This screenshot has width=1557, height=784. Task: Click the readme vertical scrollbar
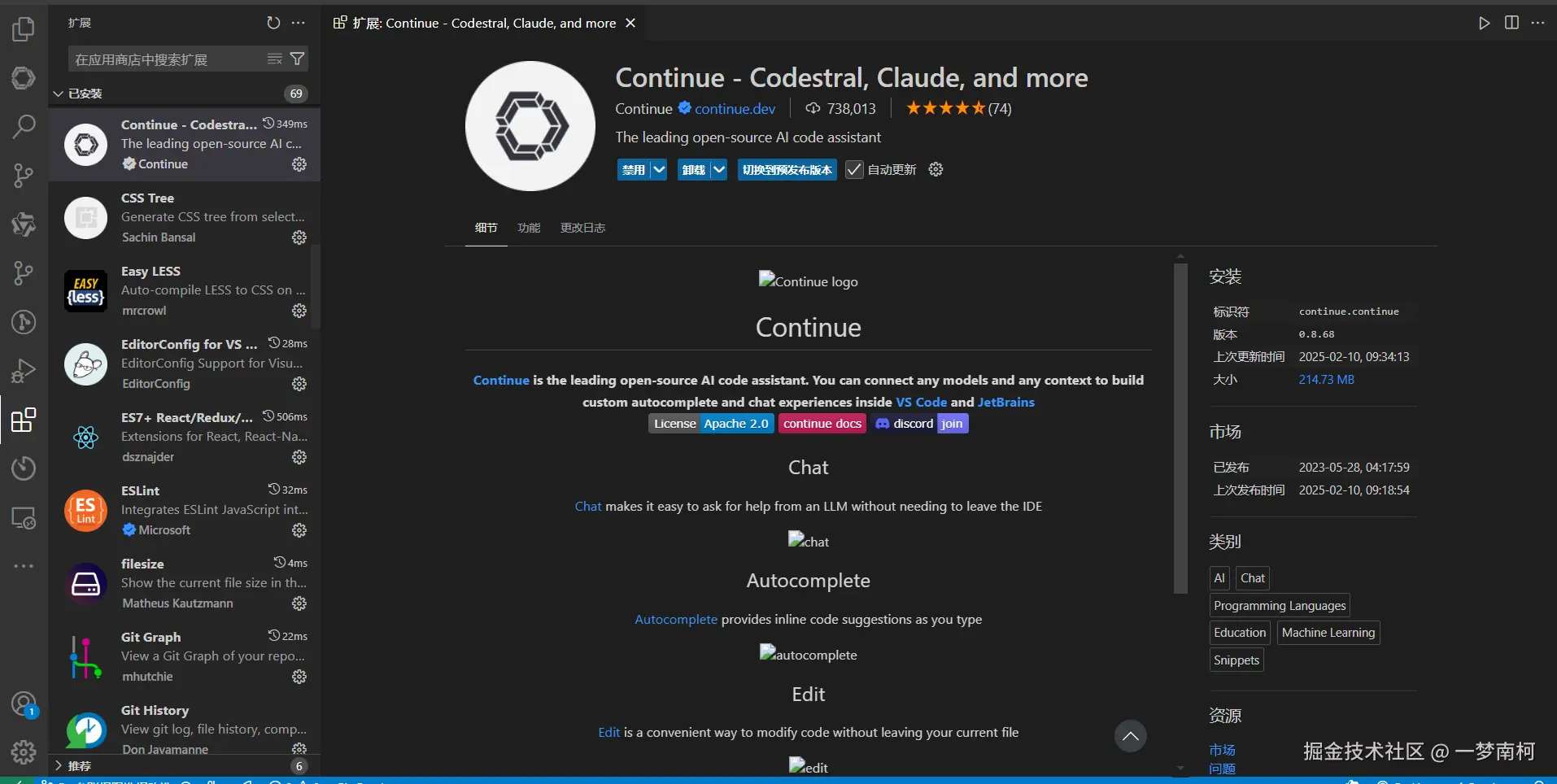coord(1180,428)
